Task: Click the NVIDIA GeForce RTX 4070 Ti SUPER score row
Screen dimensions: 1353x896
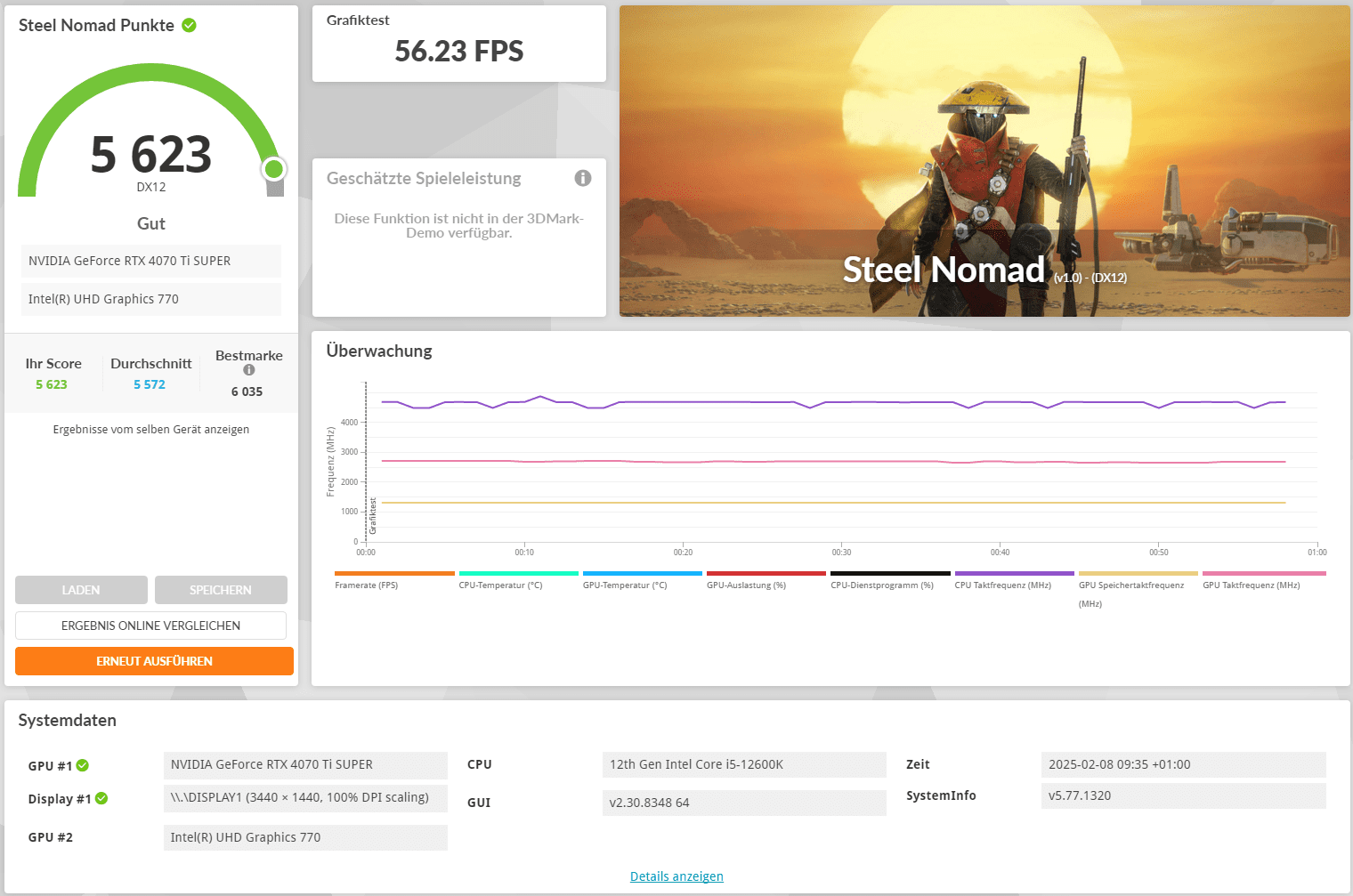Action: [x=151, y=261]
